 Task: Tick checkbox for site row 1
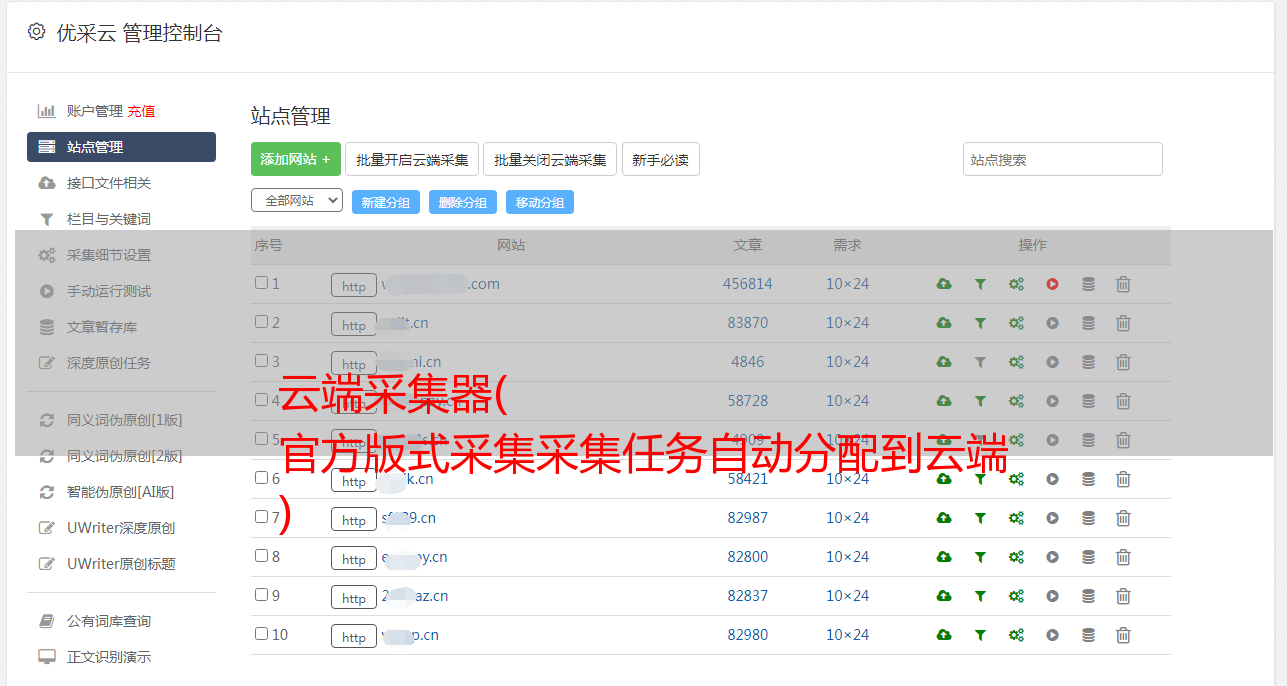[x=261, y=283]
